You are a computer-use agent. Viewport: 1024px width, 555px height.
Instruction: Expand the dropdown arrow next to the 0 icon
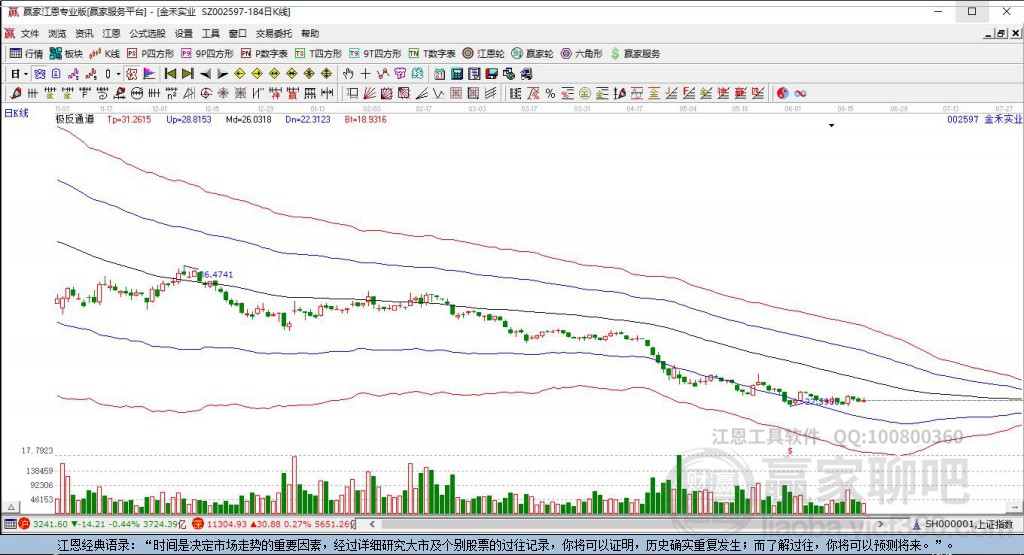[x=118, y=74]
